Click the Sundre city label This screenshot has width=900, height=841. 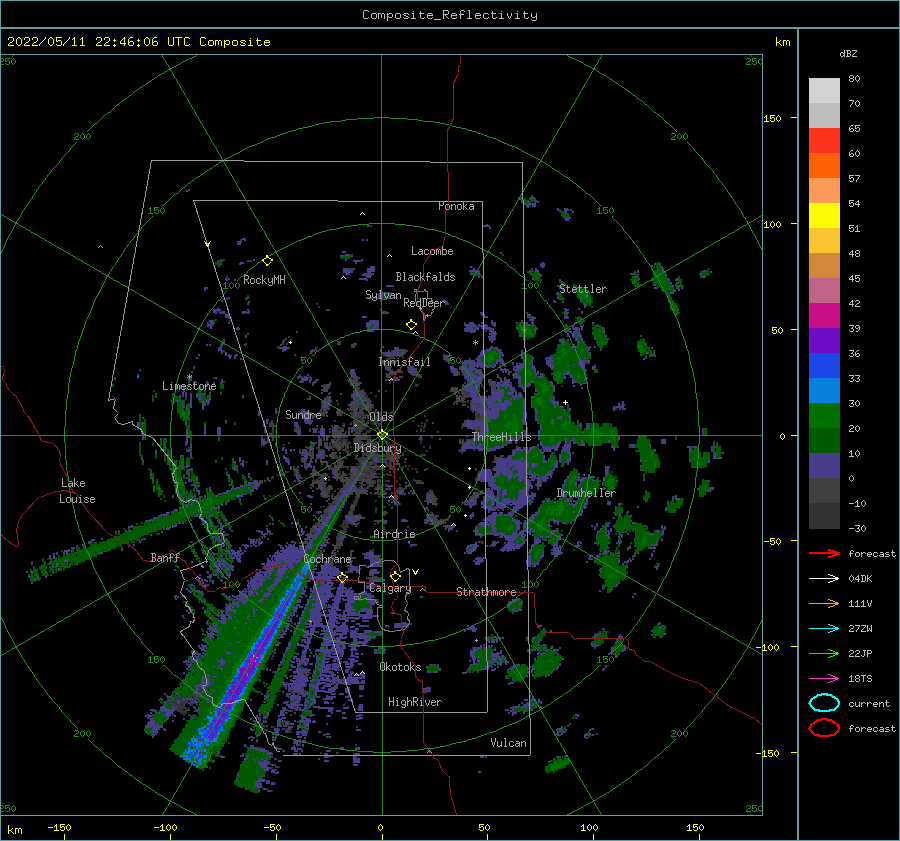(303, 414)
